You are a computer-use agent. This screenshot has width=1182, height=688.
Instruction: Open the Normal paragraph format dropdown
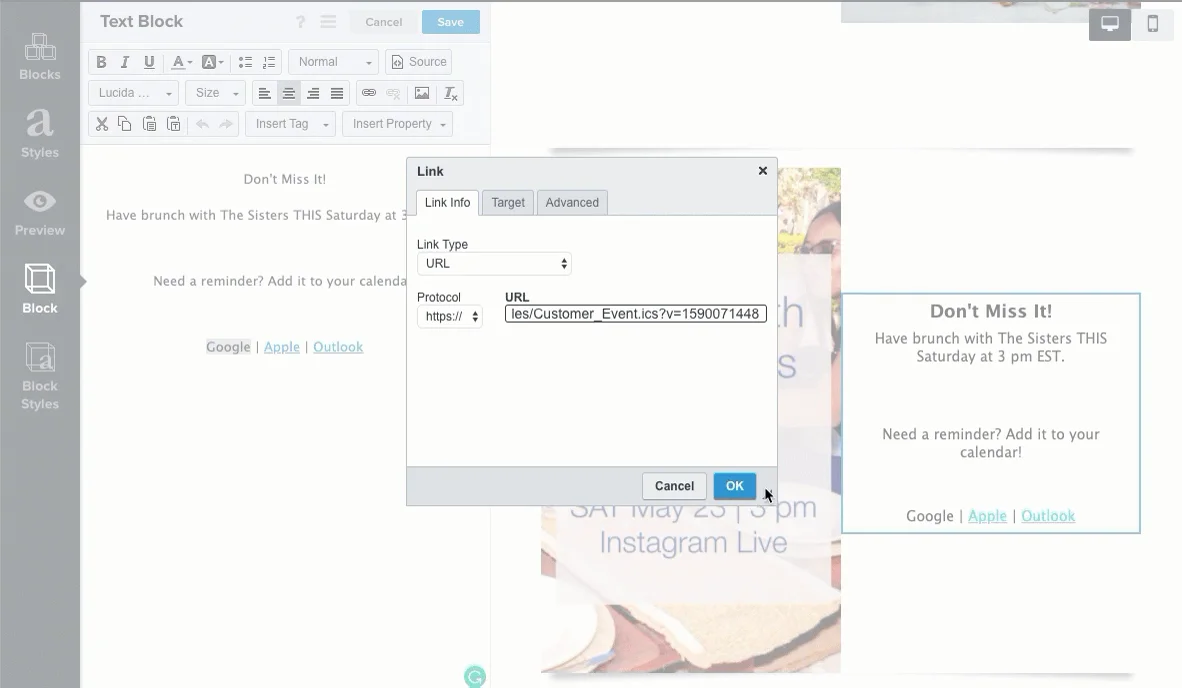click(333, 62)
